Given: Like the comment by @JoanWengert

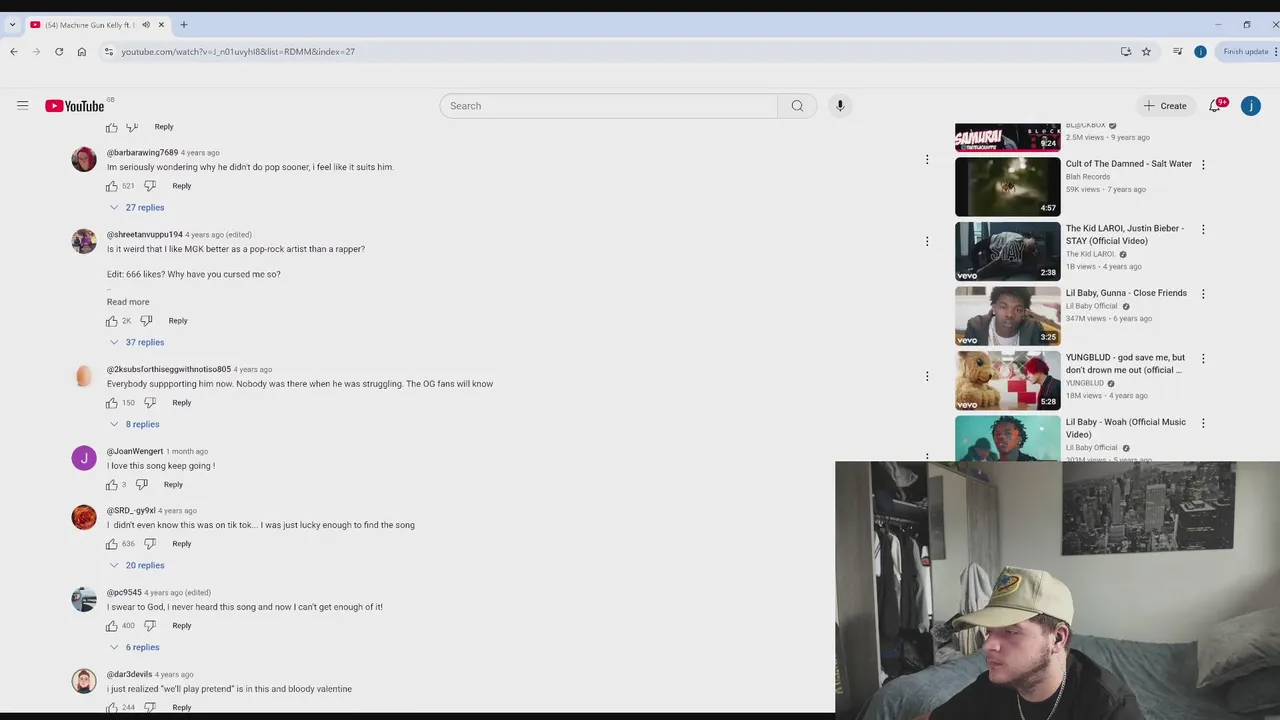Looking at the screenshot, I should click(112, 485).
